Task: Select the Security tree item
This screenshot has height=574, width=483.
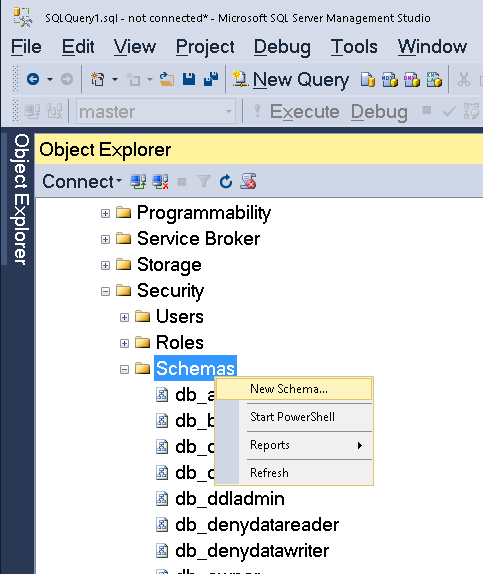Action: click(x=170, y=291)
